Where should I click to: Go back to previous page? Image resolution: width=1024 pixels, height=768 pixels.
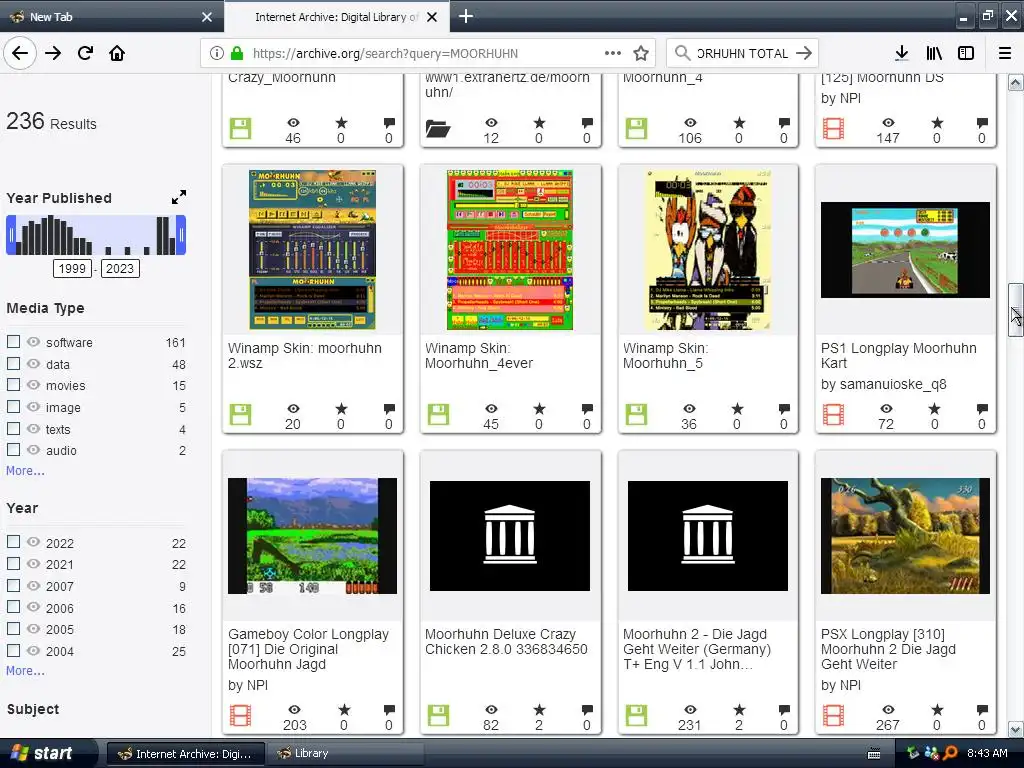click(x=20, y=53)
